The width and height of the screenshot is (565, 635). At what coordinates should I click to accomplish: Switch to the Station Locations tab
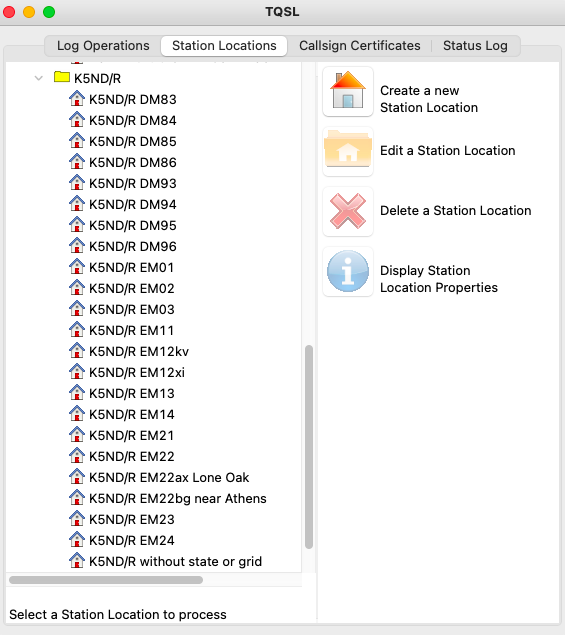[x=224, y=46]
